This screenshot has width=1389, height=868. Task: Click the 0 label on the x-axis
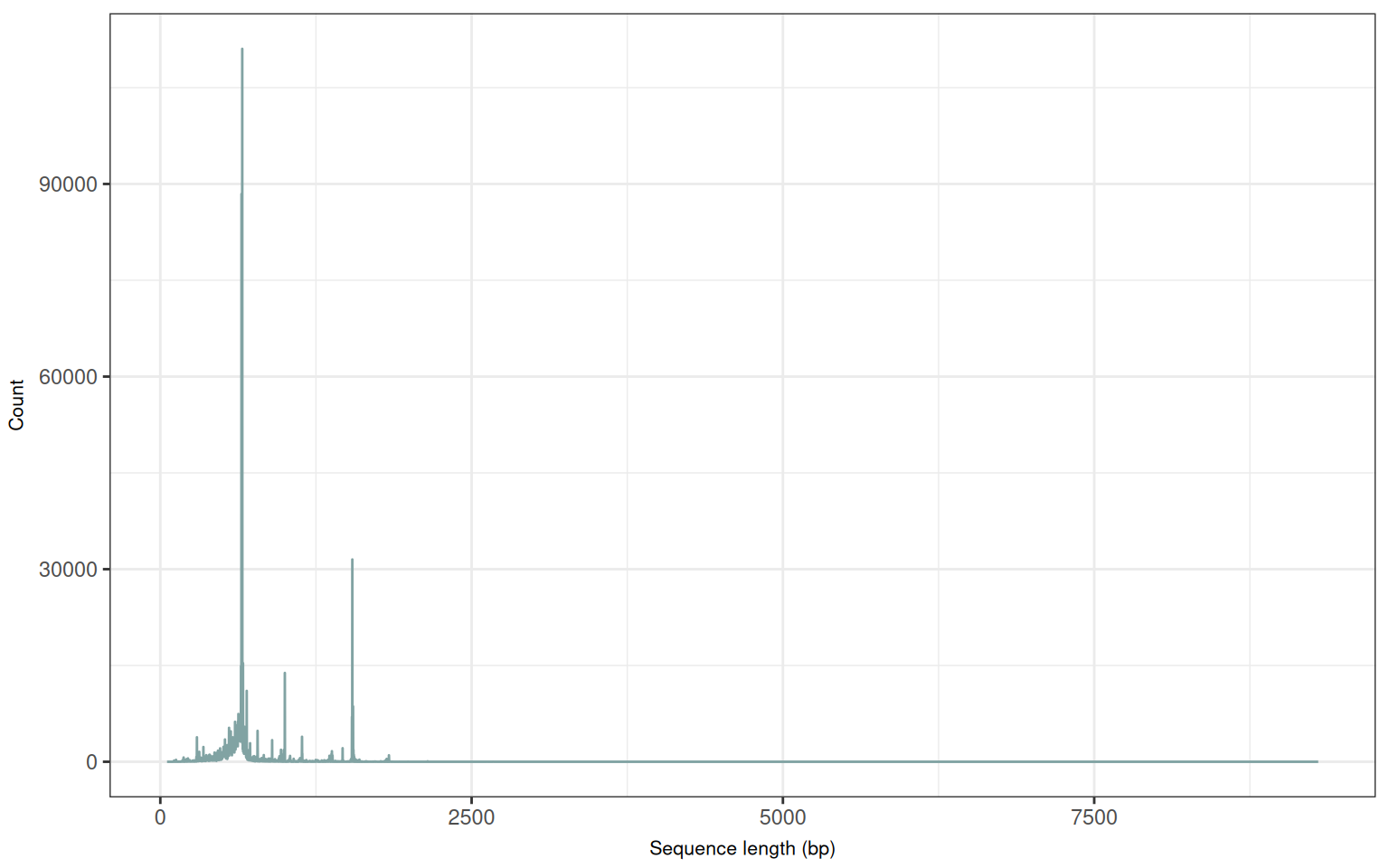pyautogui.click(x=160, y=818)
